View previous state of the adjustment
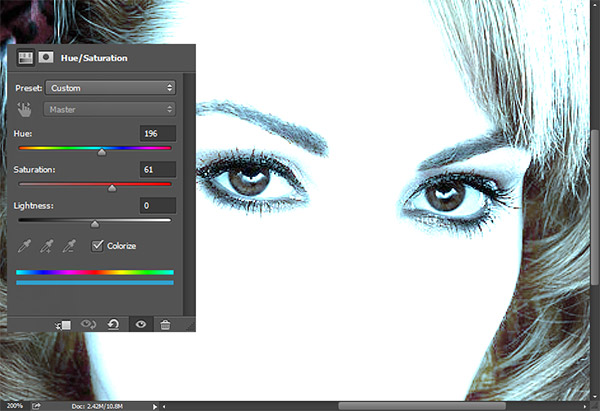600x411 pixels. [x=88, y=324]
